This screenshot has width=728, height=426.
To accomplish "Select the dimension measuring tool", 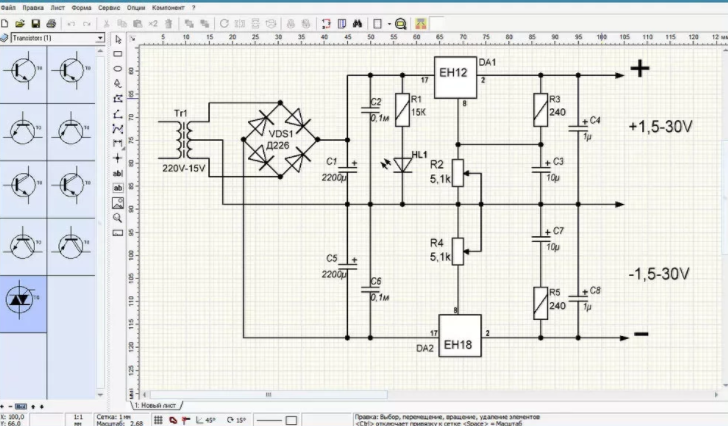I will tap(118, 143).
